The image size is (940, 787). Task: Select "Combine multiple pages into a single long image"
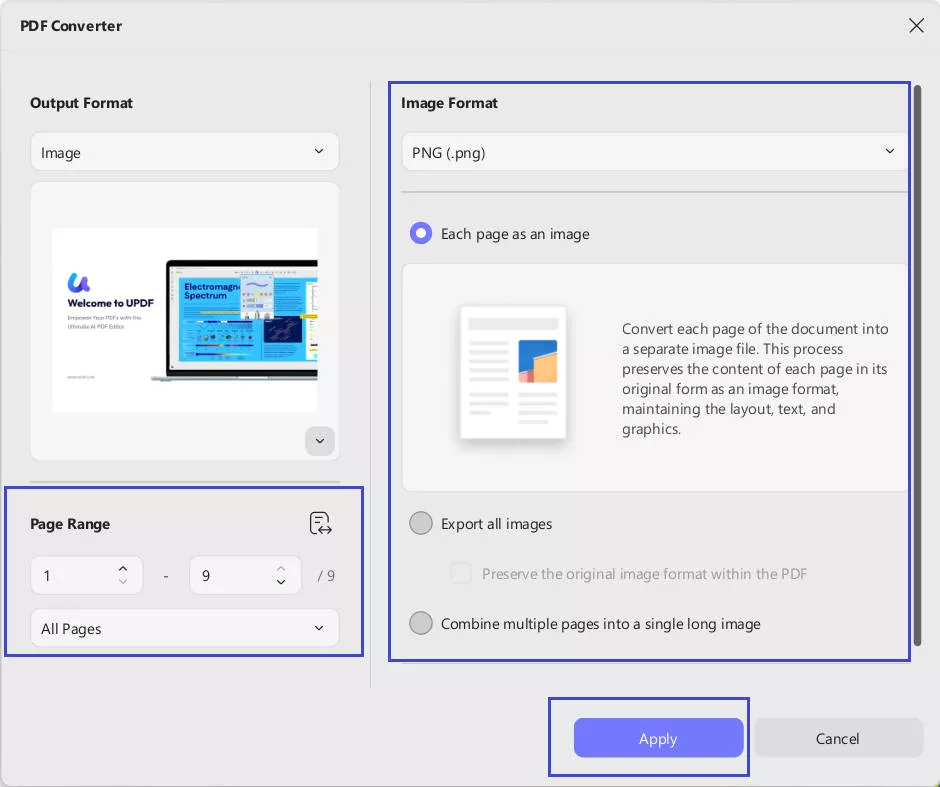click(x=421, y=623)
